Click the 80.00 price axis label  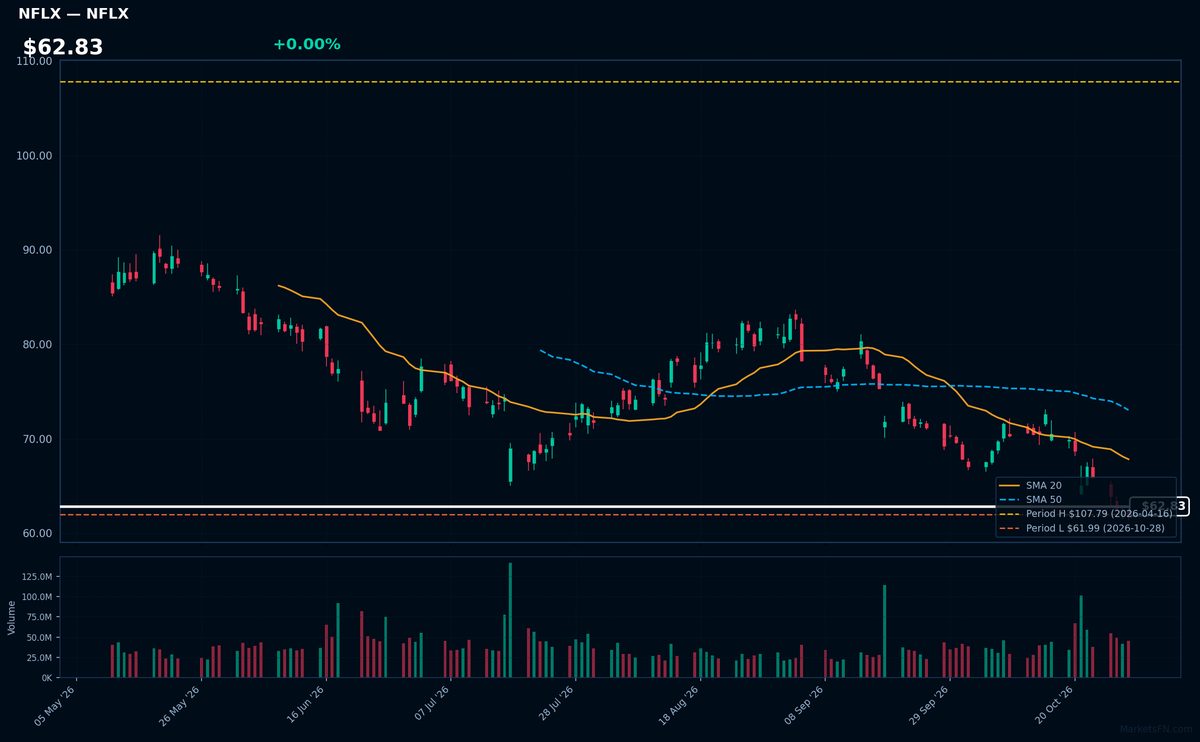coord(37,345)
